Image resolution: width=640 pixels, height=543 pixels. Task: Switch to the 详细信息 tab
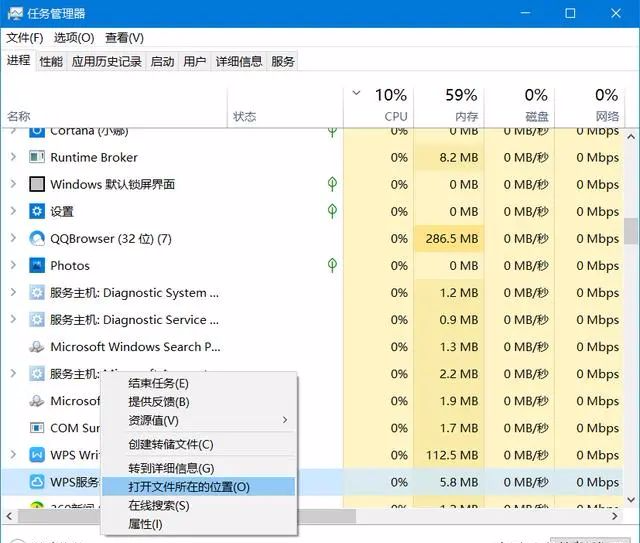[x=239, y=62]
